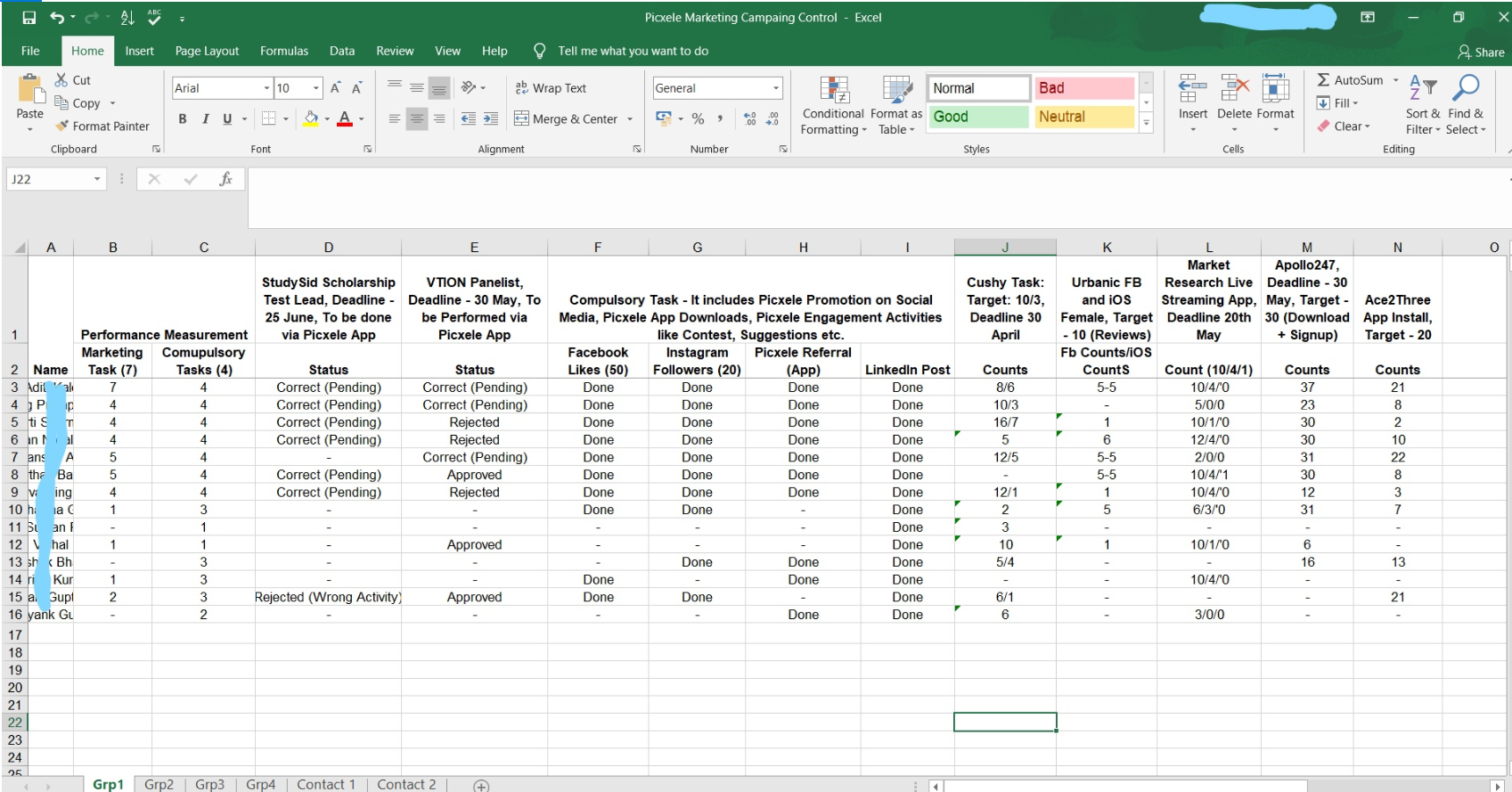
Task: Apply the yellow fill color
Action: [311, 118]
